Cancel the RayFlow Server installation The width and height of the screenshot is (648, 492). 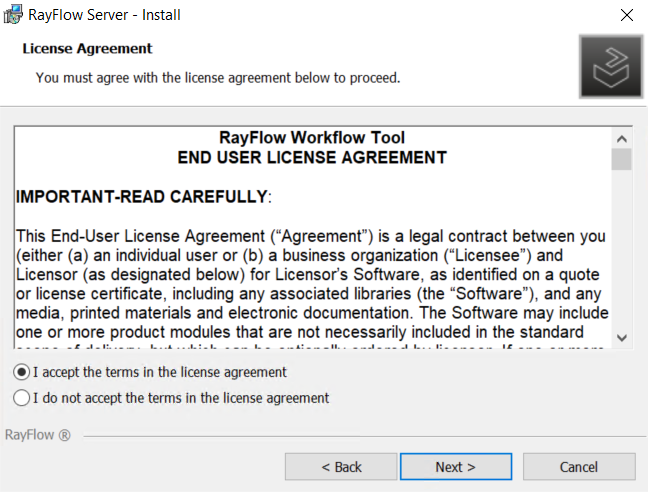579,467
